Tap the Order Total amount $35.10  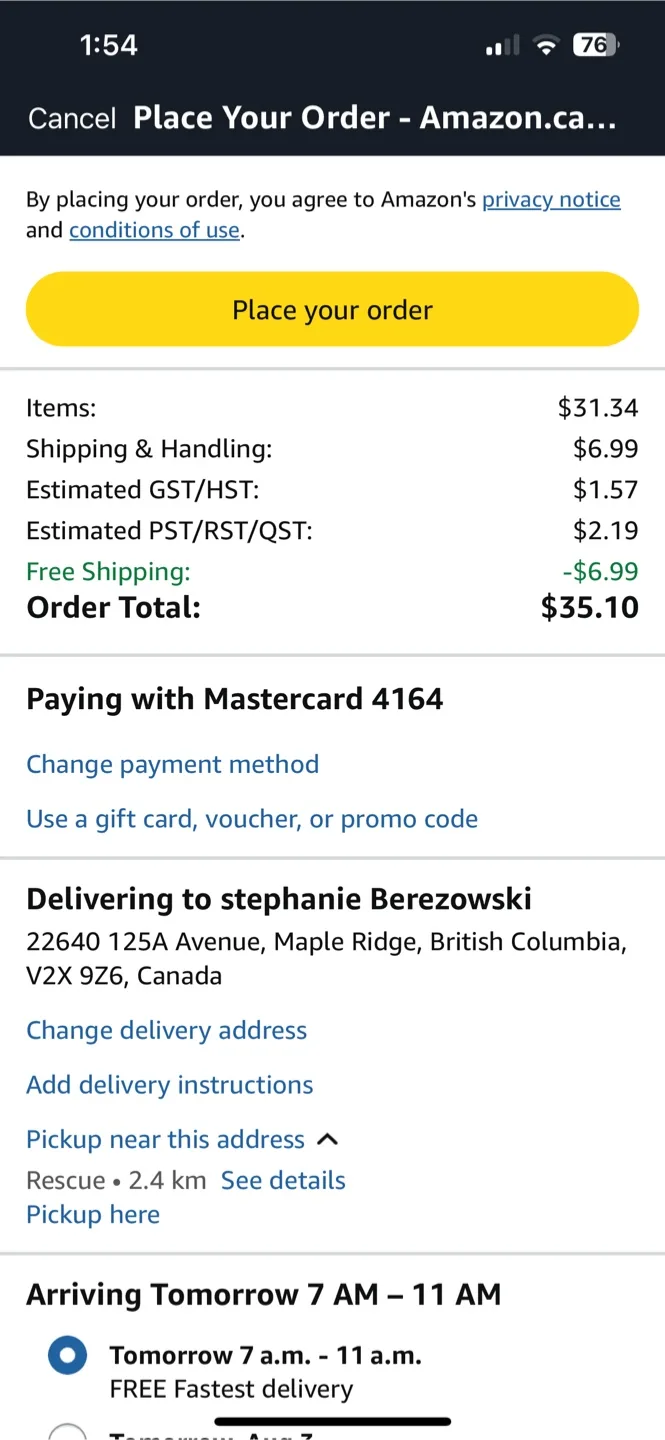589,607
